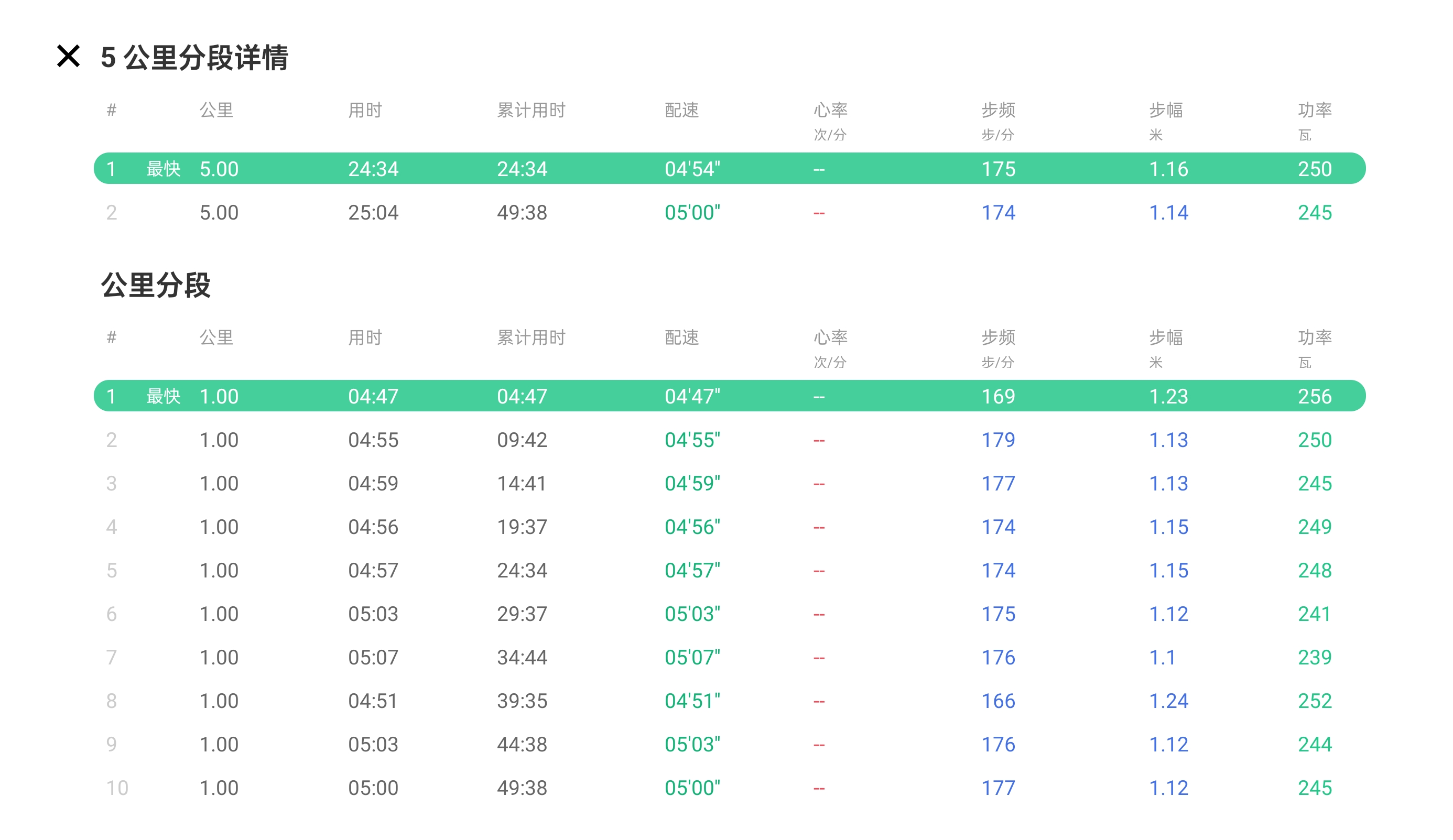The width and height of the screenshot is (1453, 840).
Task: Click the 最快 badge in the 1.00 row
Action: (163, 396)
